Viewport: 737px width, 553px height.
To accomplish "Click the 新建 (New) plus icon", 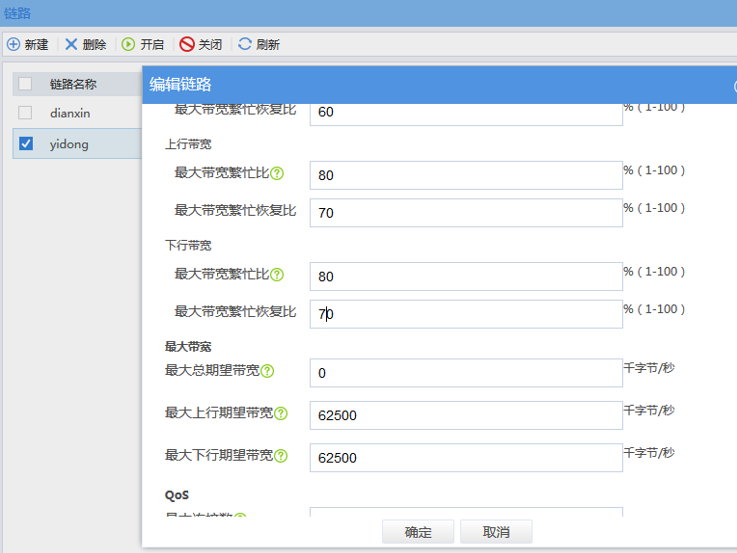I will pos(13,45).
